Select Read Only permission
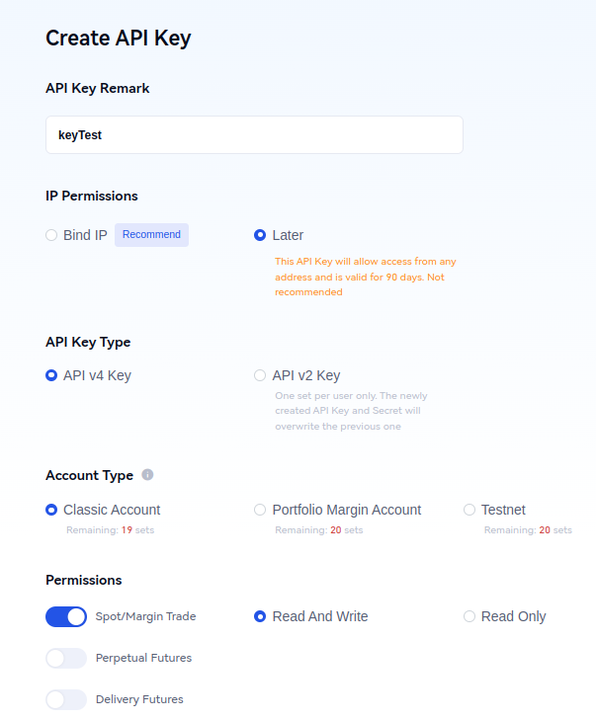This screenshot has width=596, height=720. (x=469, y=616)
